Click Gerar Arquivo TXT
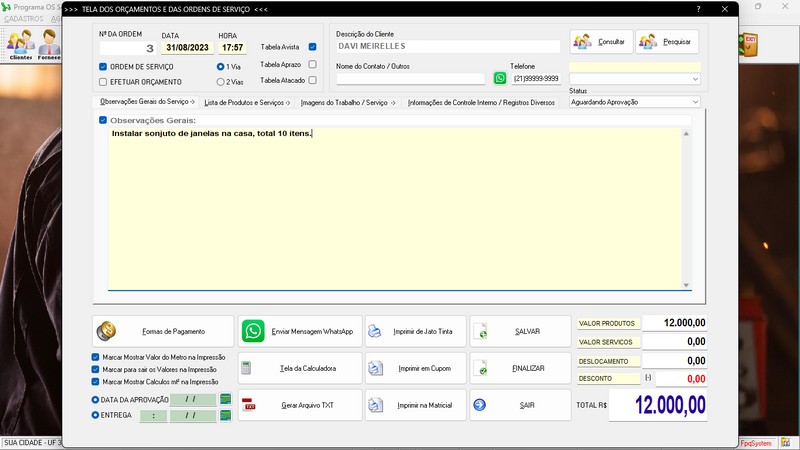Viewport: 800px width, 450px height. point(300,405)
